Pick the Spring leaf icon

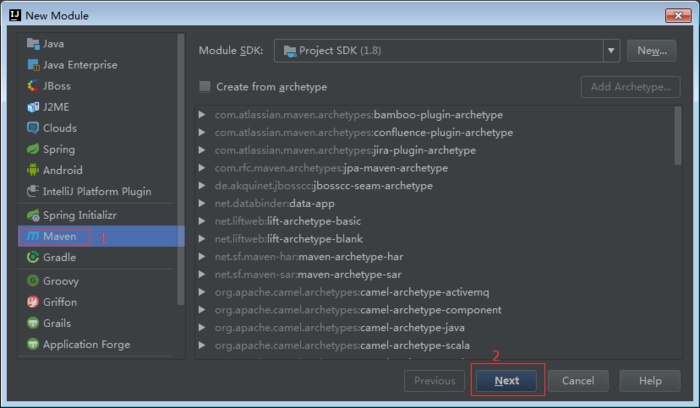[33, 149]
